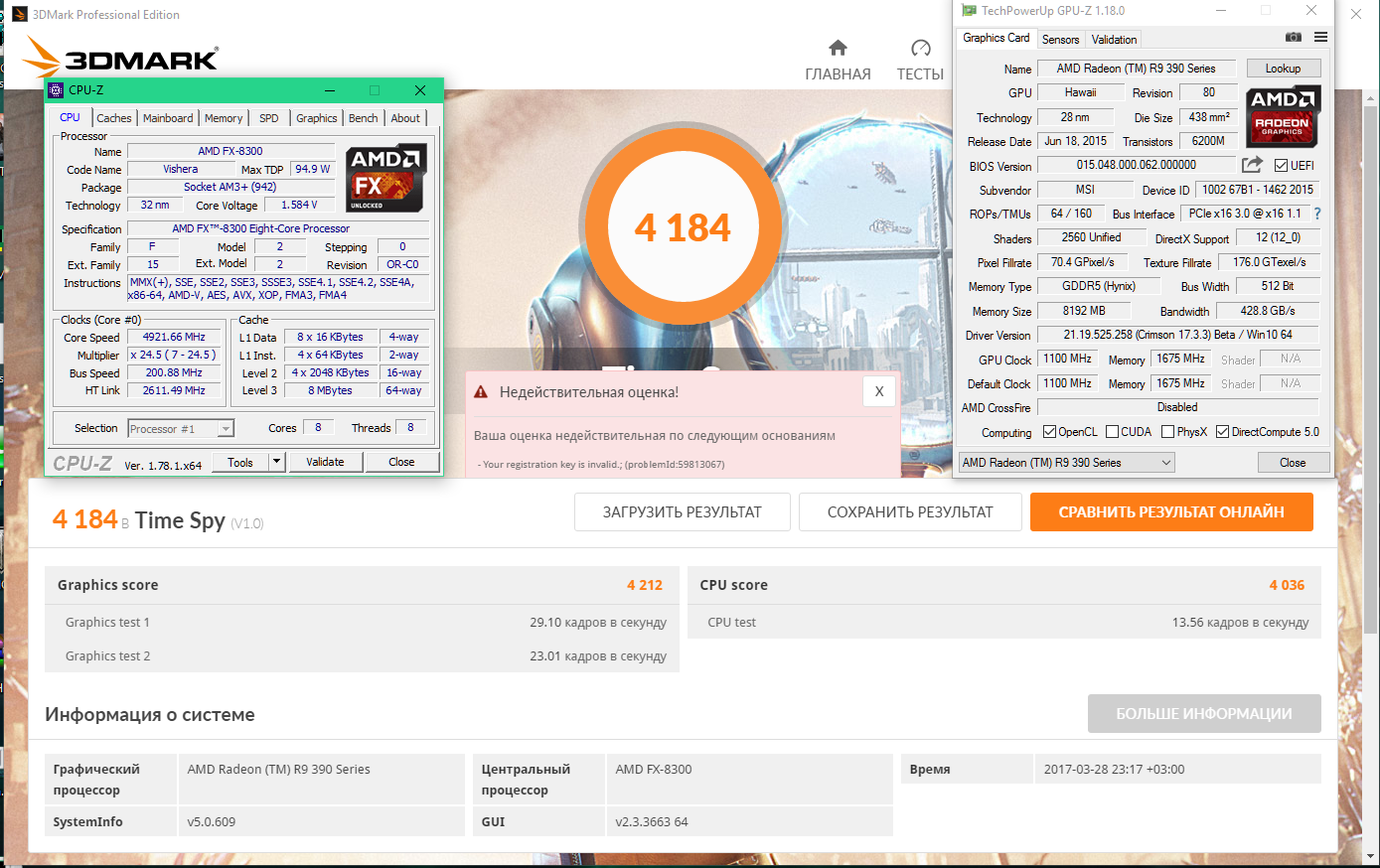Toggle the CUDA checkbox
Viewport: 1380px width, 868px height.
(x=1112, y=432)
